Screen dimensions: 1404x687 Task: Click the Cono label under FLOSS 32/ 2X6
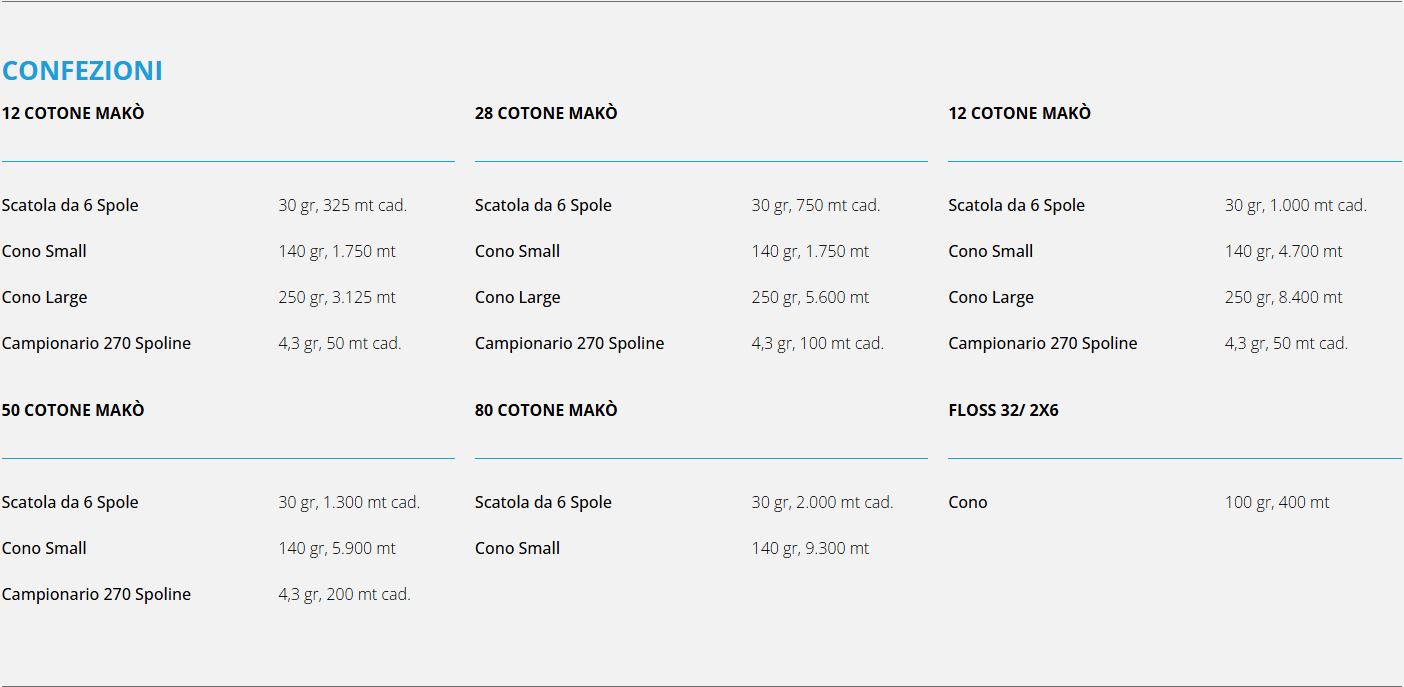click(967, 502)
